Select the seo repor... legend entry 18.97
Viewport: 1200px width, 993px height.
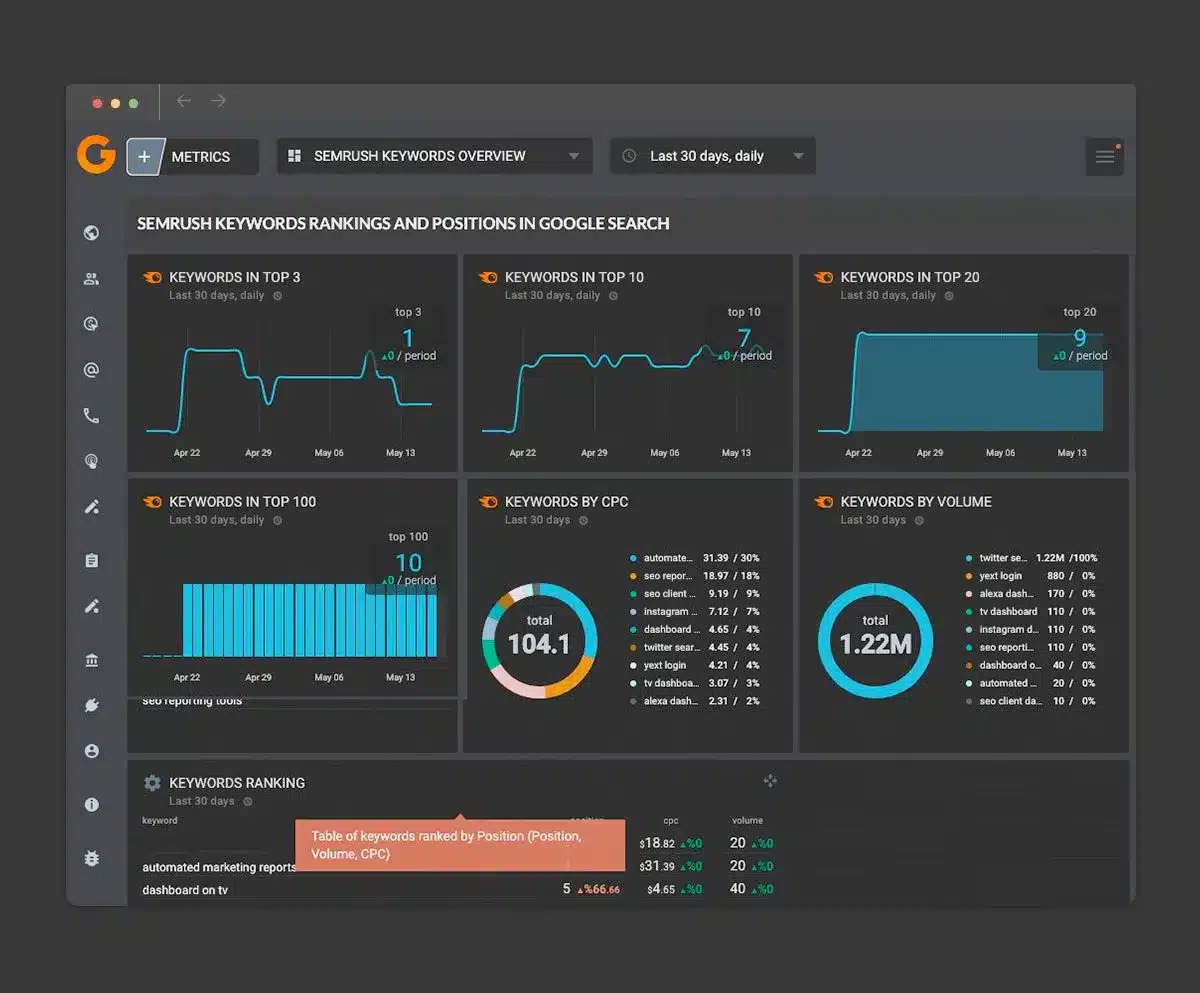point(695,576)
